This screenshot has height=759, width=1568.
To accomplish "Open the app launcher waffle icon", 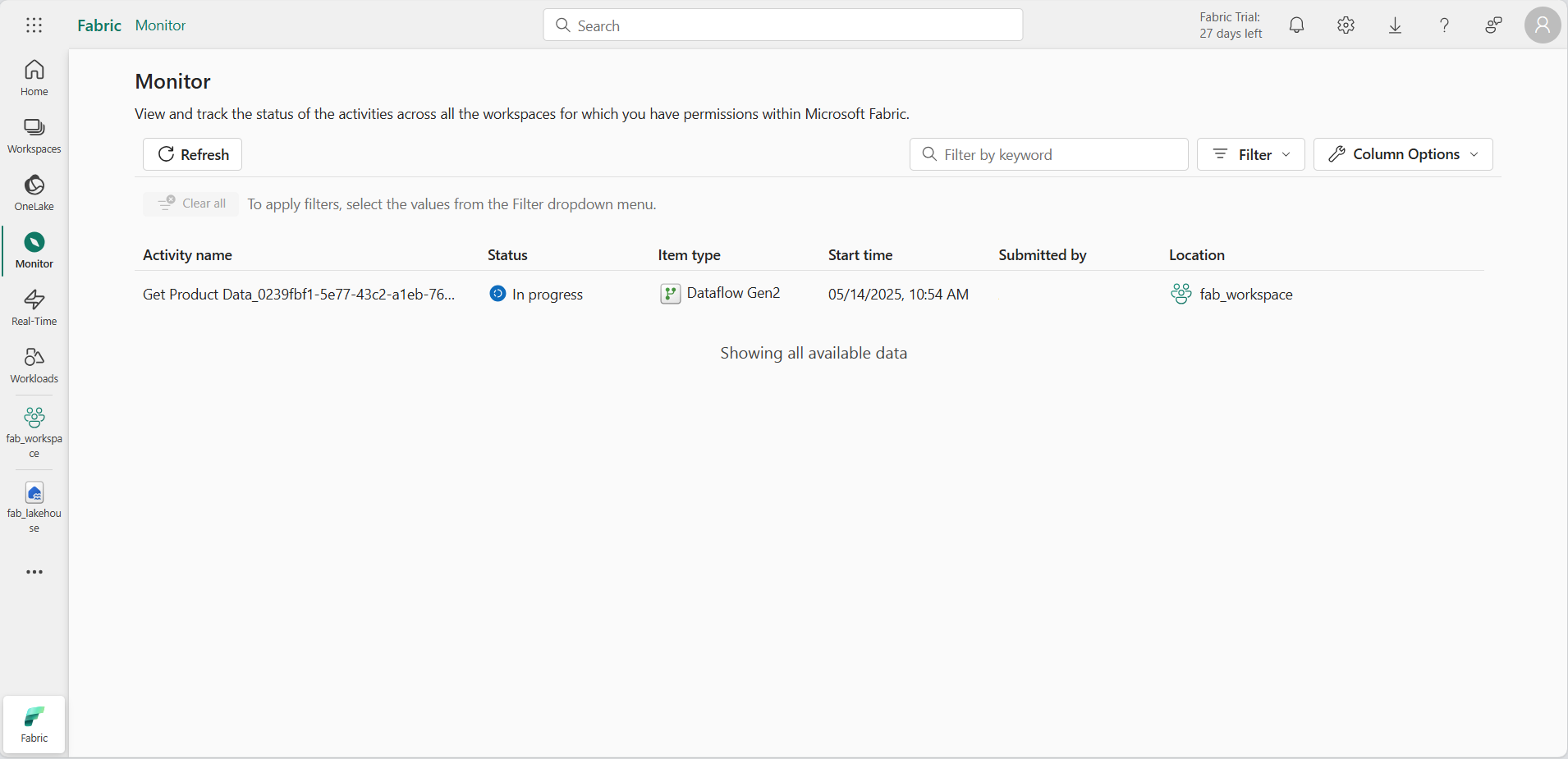I will coord(34,25).
